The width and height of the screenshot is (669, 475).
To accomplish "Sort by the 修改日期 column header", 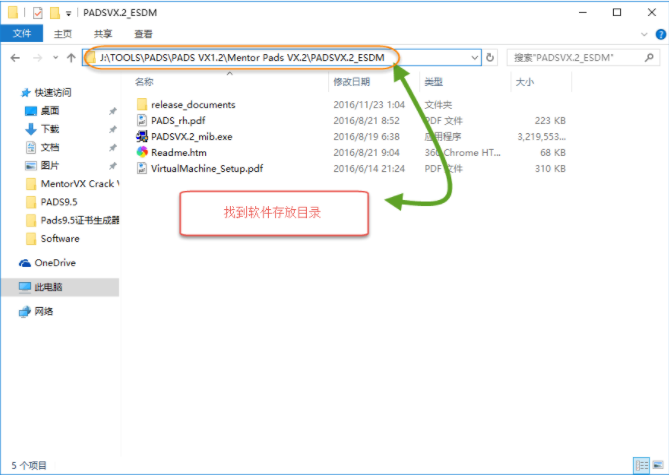I will pos(352,82).
